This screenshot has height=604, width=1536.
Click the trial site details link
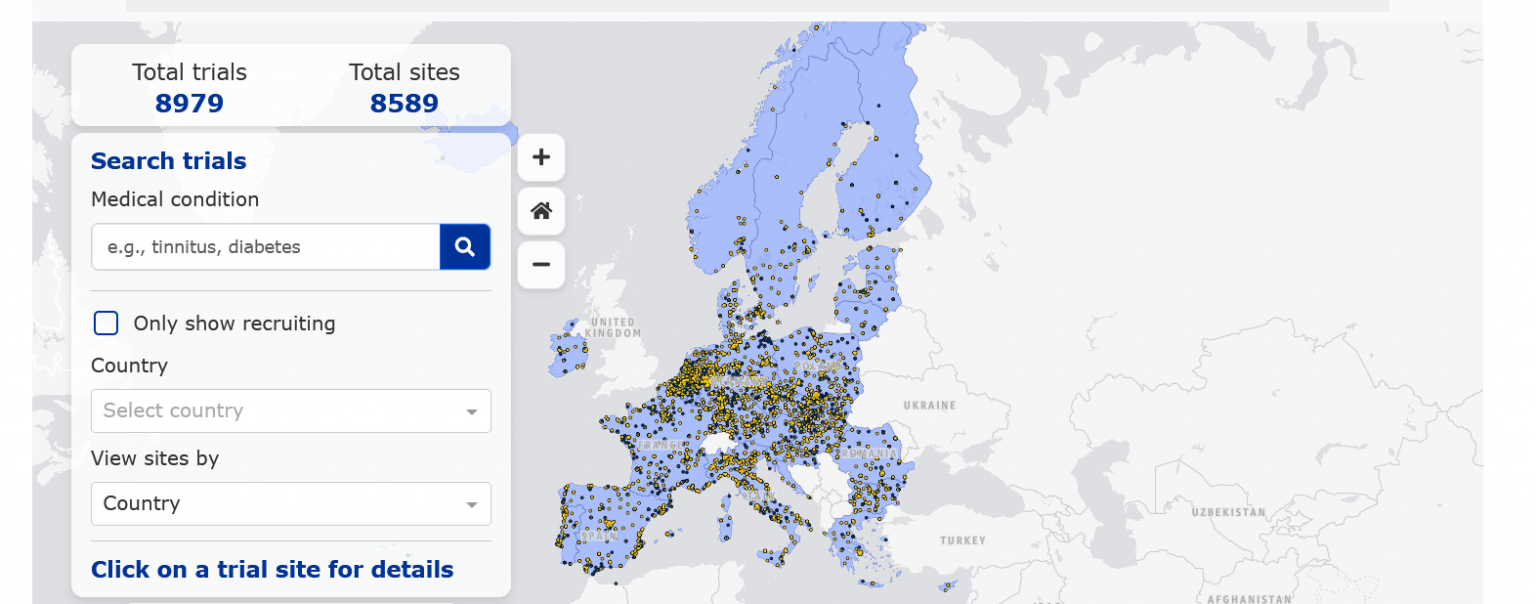pyautogui.click(x=271, y=569)
